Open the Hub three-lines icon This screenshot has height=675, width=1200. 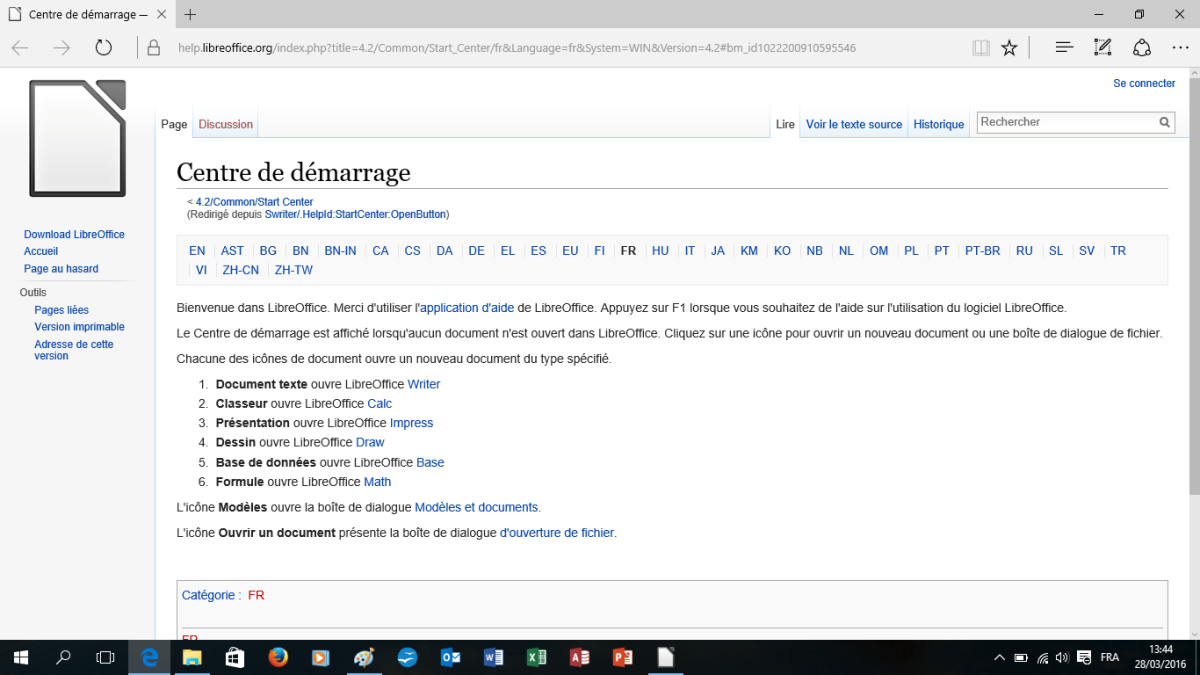tap(1064, 47)
